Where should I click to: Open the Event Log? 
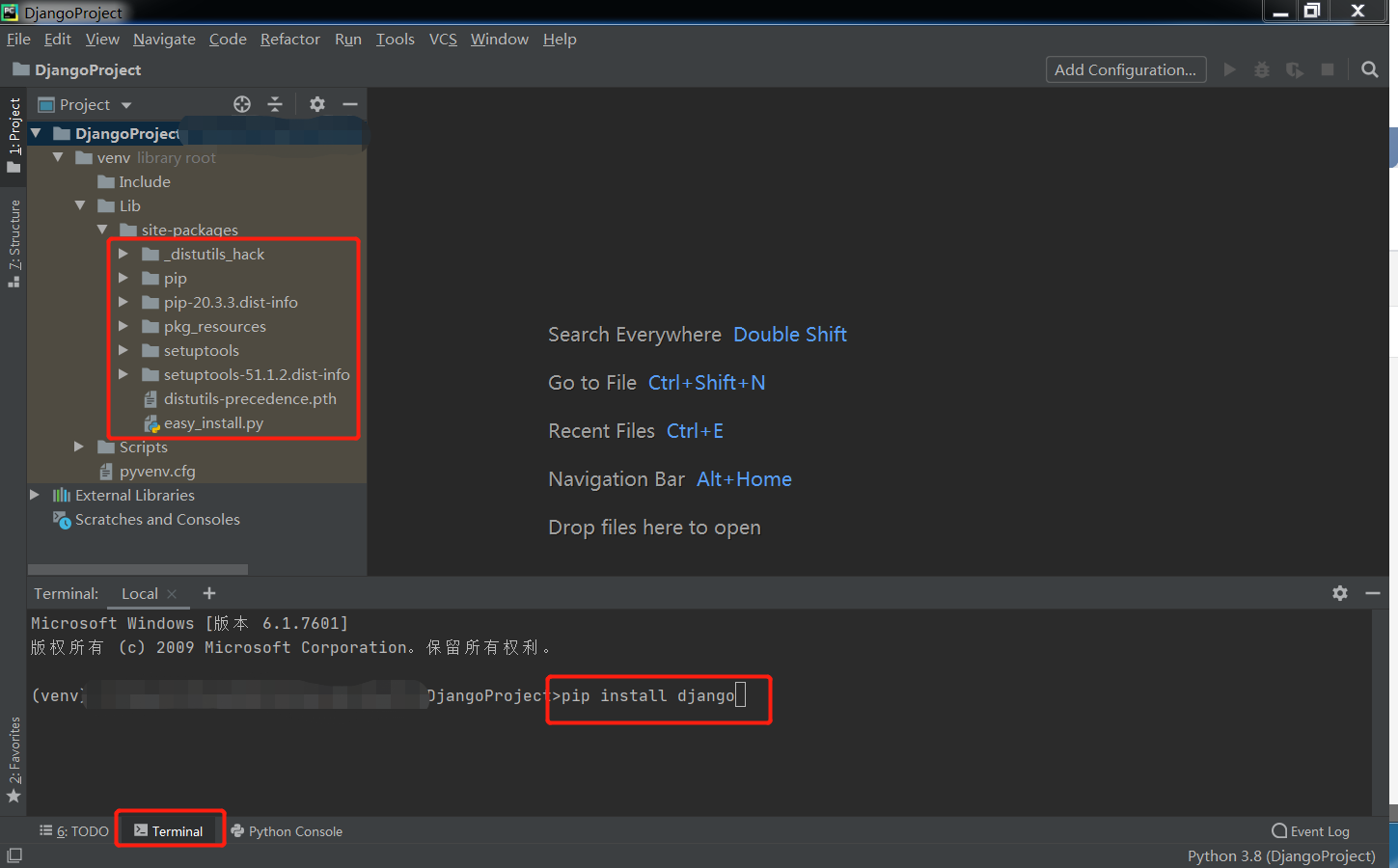[x=1310, y=831]
